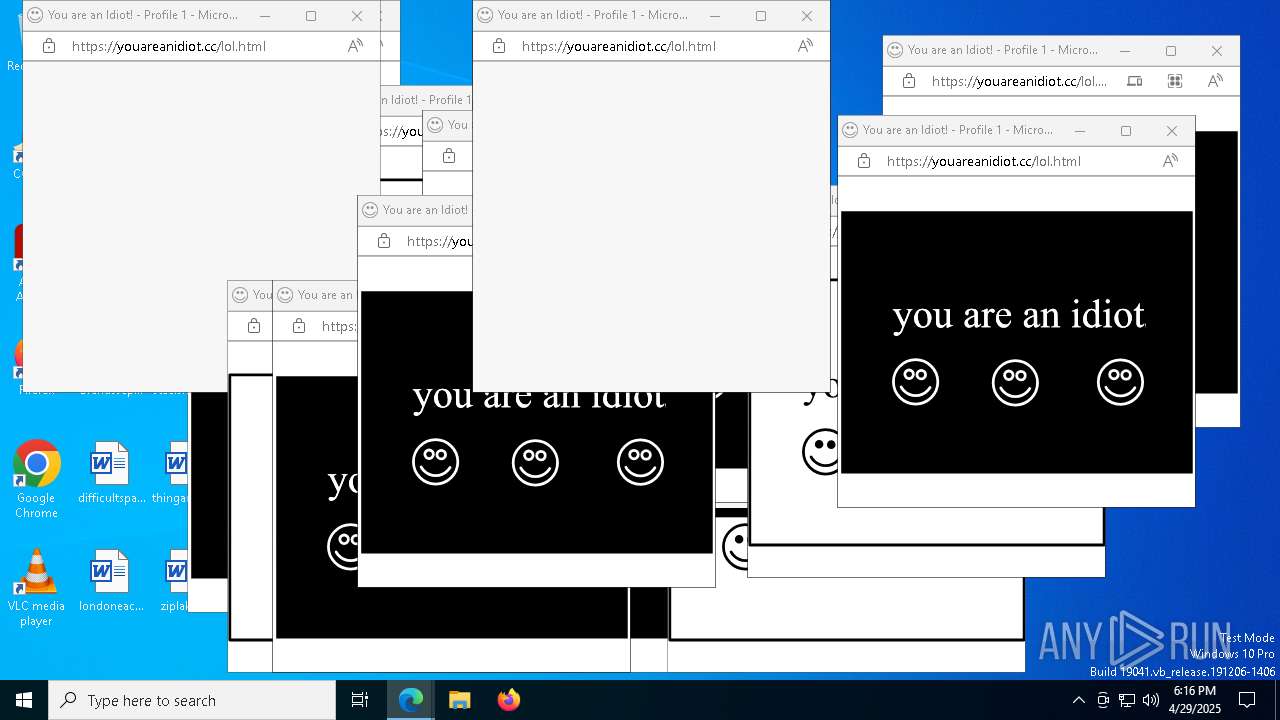Close the front right idiot window
Viewport: 1280px width, 720px height.
click(1172, 130)
